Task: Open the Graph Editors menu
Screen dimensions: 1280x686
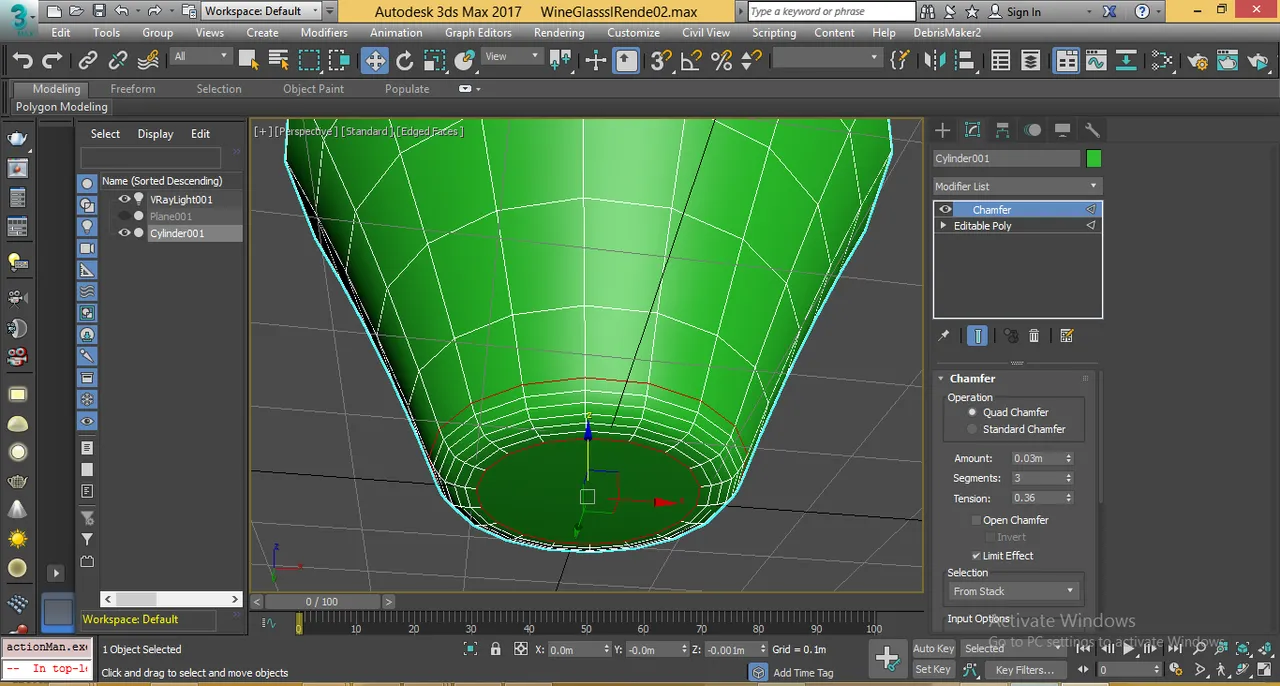Action: pos(478,32)
